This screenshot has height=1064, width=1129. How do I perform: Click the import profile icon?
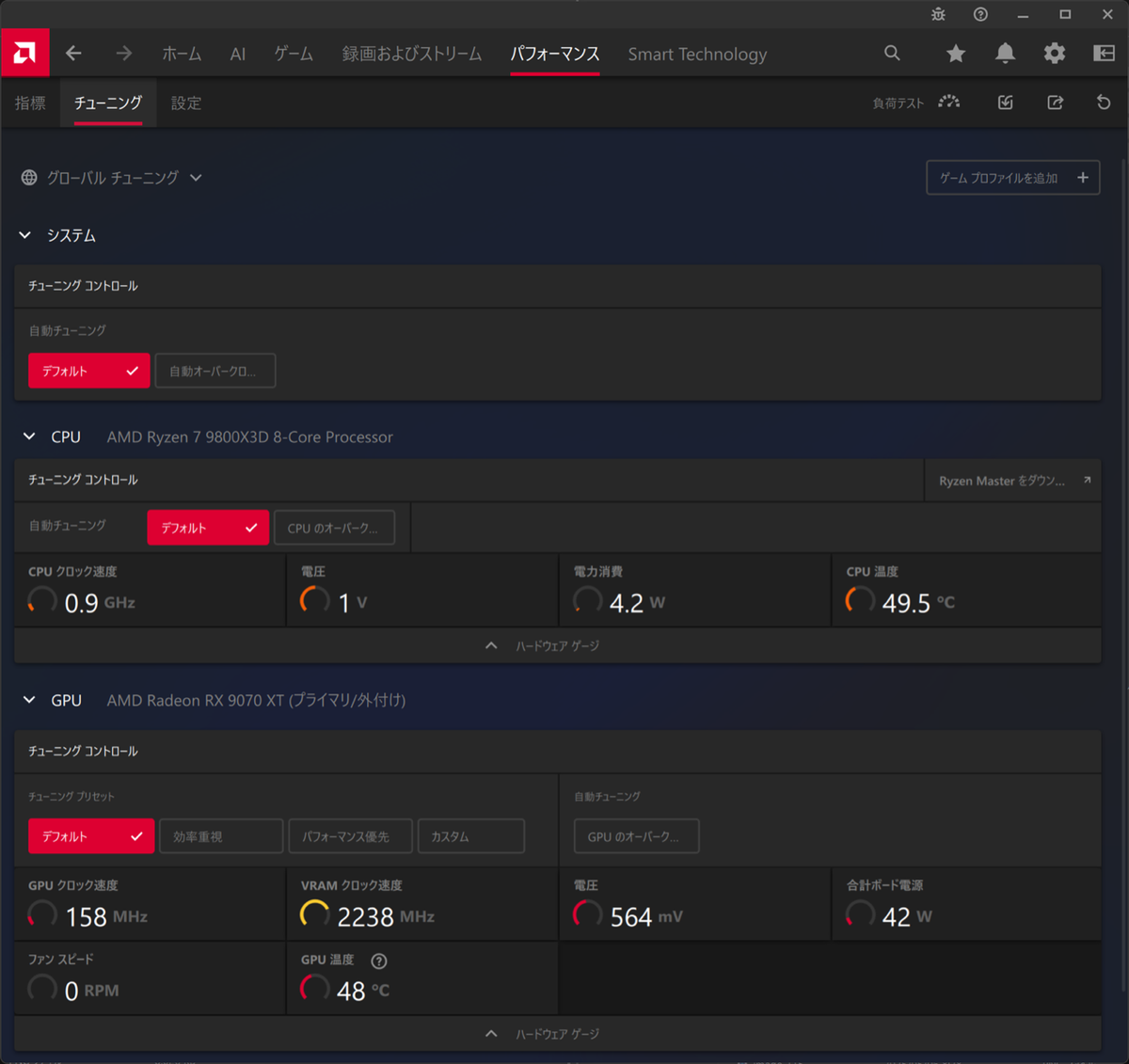[1006, 102]
